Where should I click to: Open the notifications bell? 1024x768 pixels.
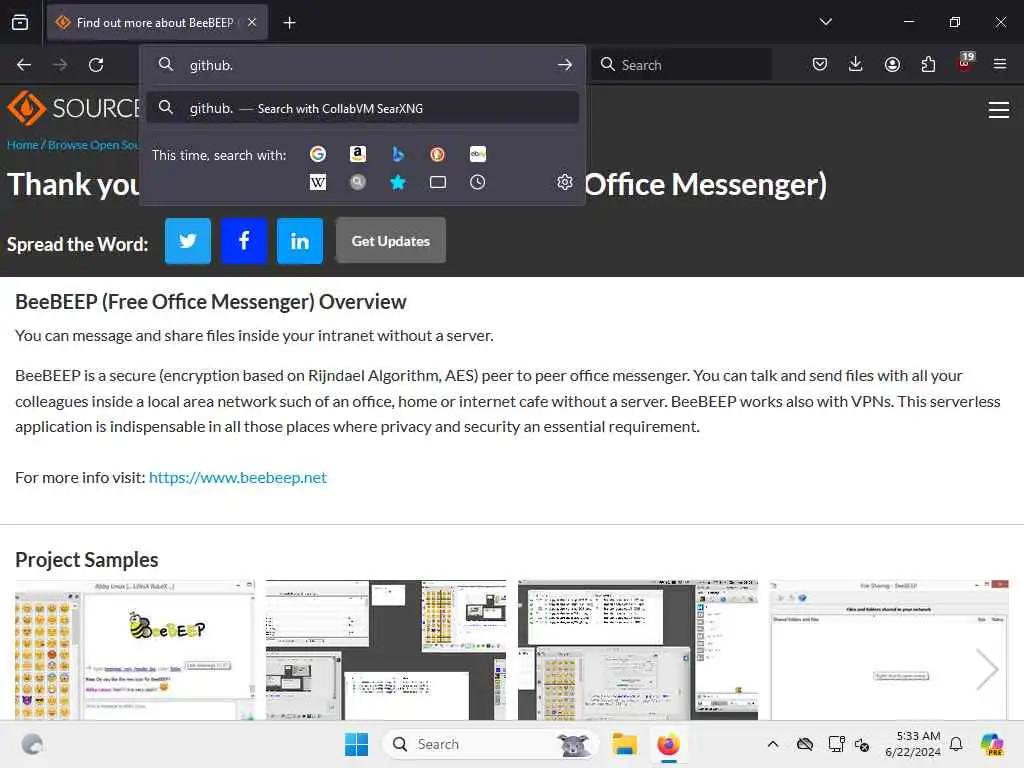point(956,744)
